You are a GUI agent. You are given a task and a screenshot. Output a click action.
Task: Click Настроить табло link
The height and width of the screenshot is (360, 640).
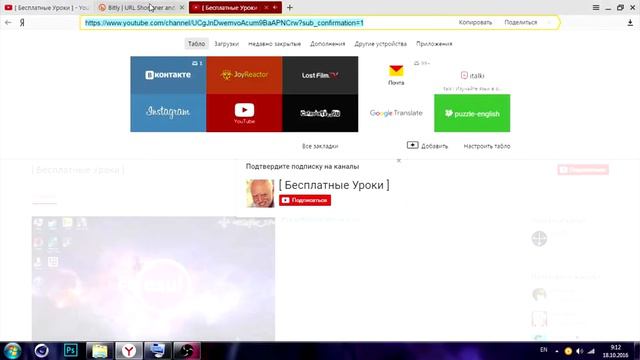point(487,146)
